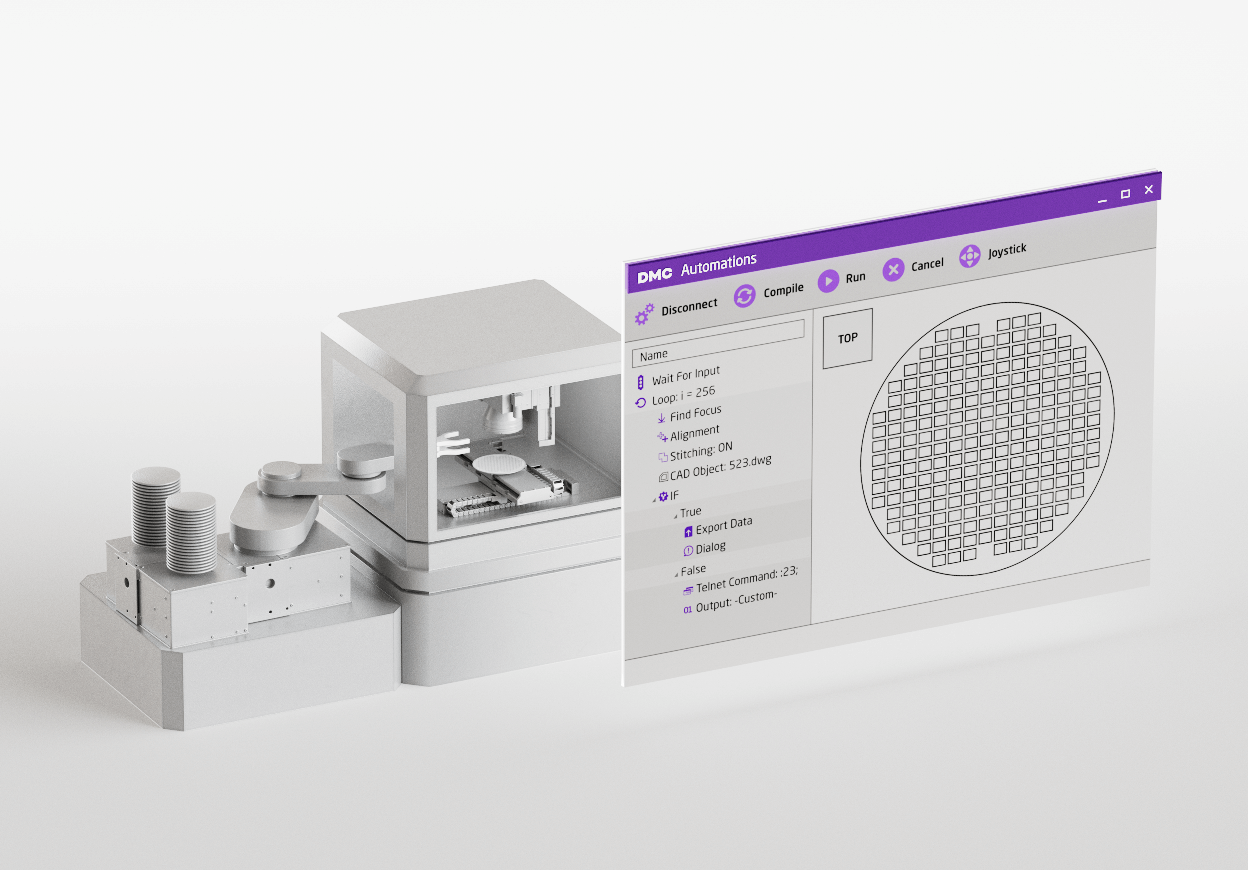Maximize the DMC Automations window

coord(1125,194)
